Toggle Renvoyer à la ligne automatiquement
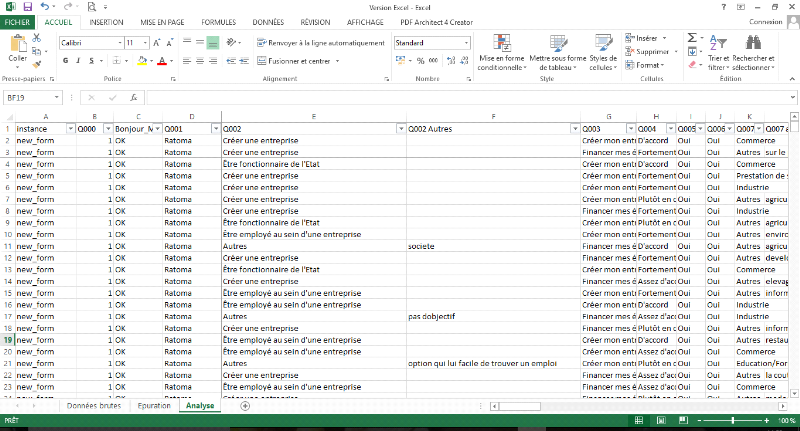800x431 pixels. click(320, 43)
